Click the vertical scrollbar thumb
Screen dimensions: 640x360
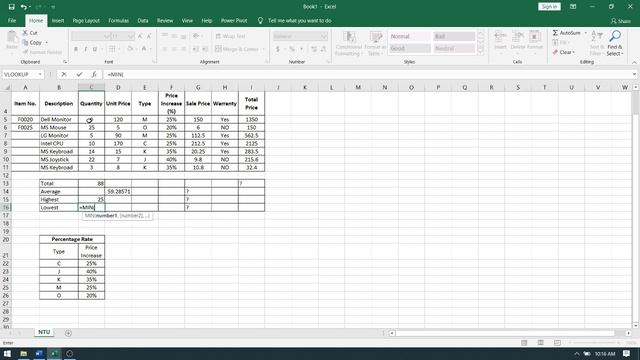(636, 102)
